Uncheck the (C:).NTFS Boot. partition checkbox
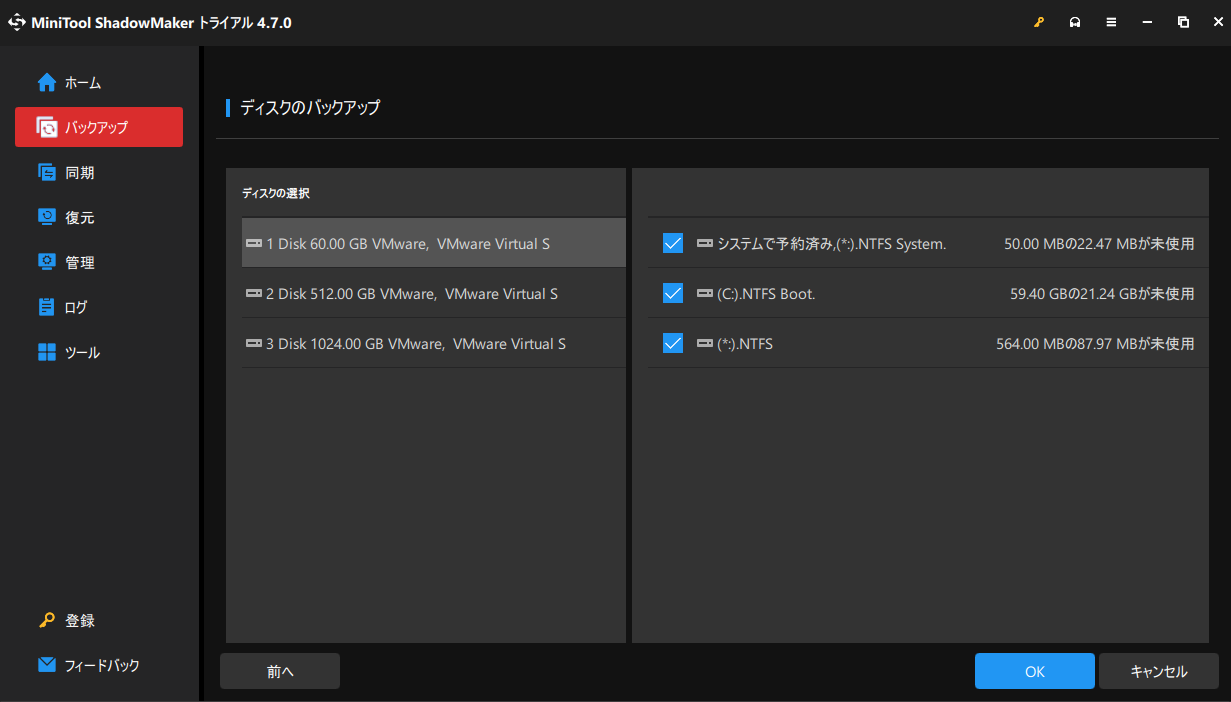 pyautogui.click(x=673, y=293)
